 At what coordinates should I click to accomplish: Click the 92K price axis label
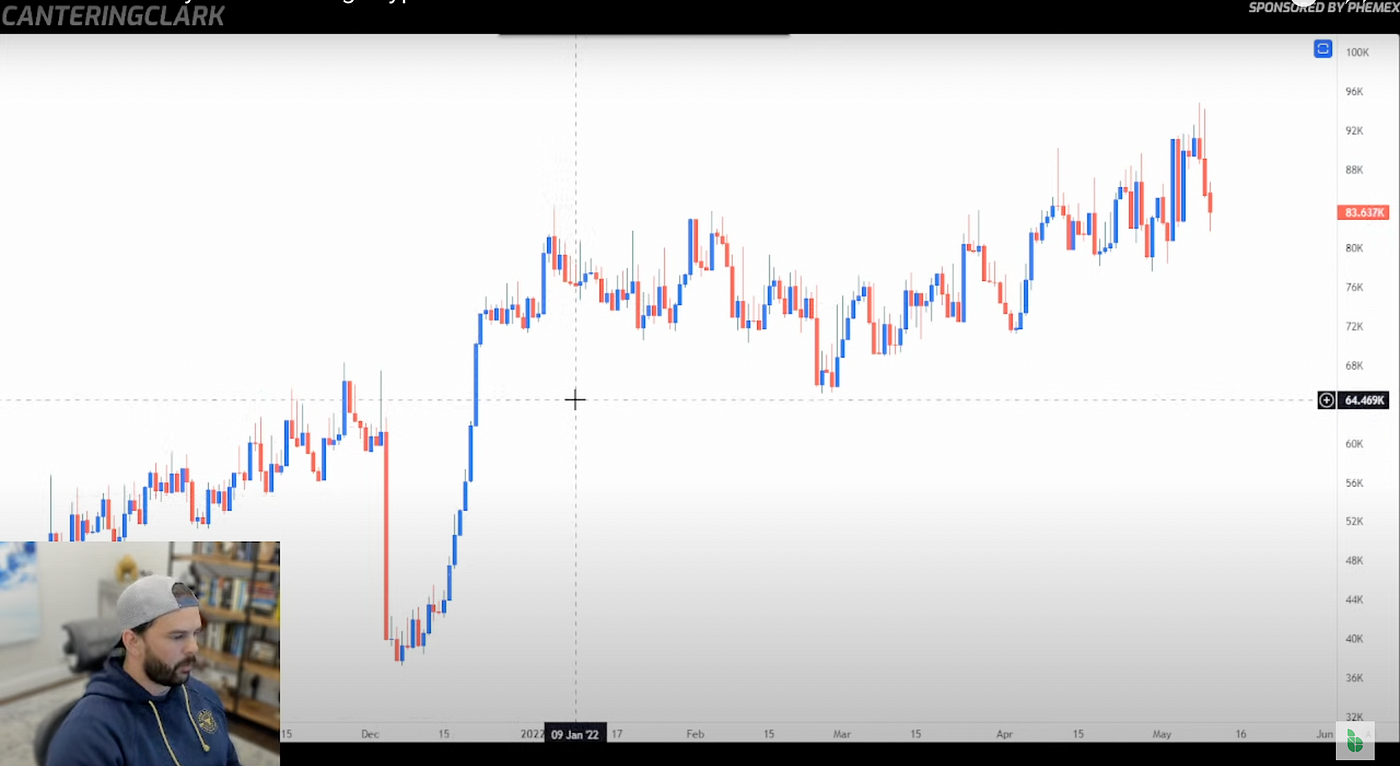tap(1354, 130)
